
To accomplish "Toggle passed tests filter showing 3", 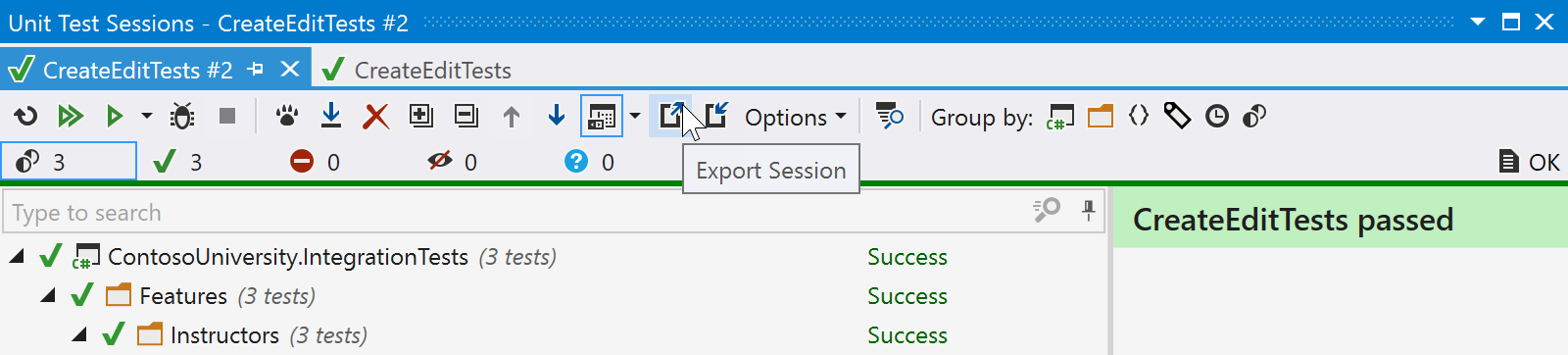I will [178, 162].
